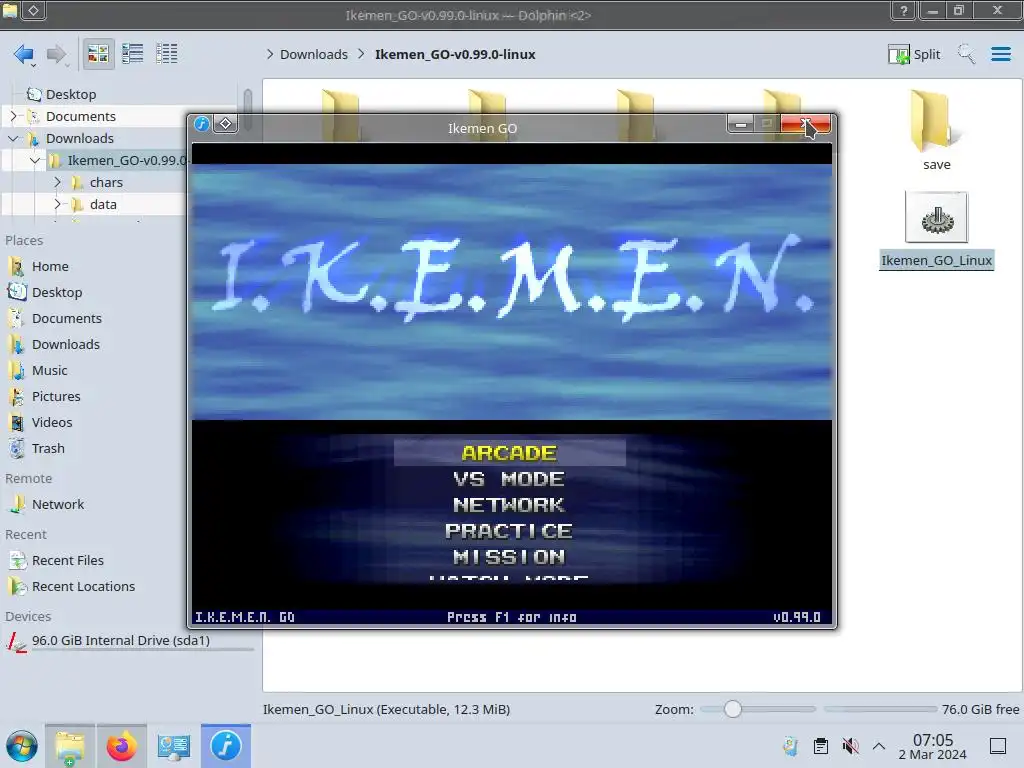Open clipboard tray icon

coord(821,746)
